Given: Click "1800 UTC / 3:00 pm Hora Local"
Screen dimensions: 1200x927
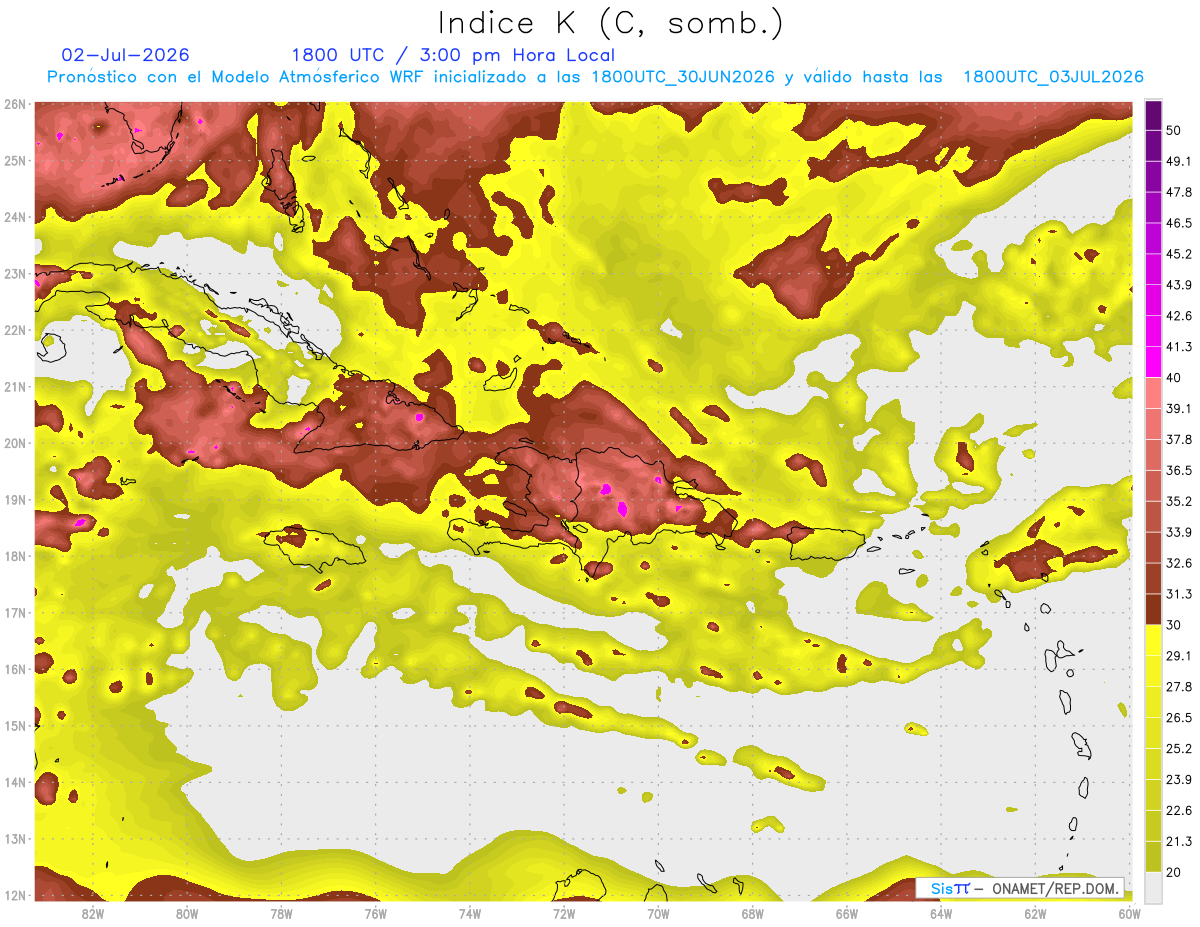Looking at the screenshot, I should pos(453,55).
